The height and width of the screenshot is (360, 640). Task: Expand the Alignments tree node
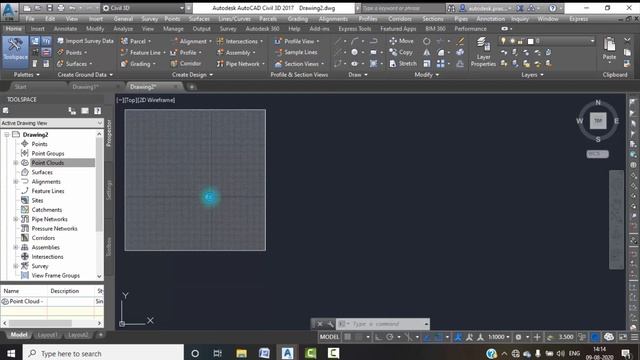[16, 182]
